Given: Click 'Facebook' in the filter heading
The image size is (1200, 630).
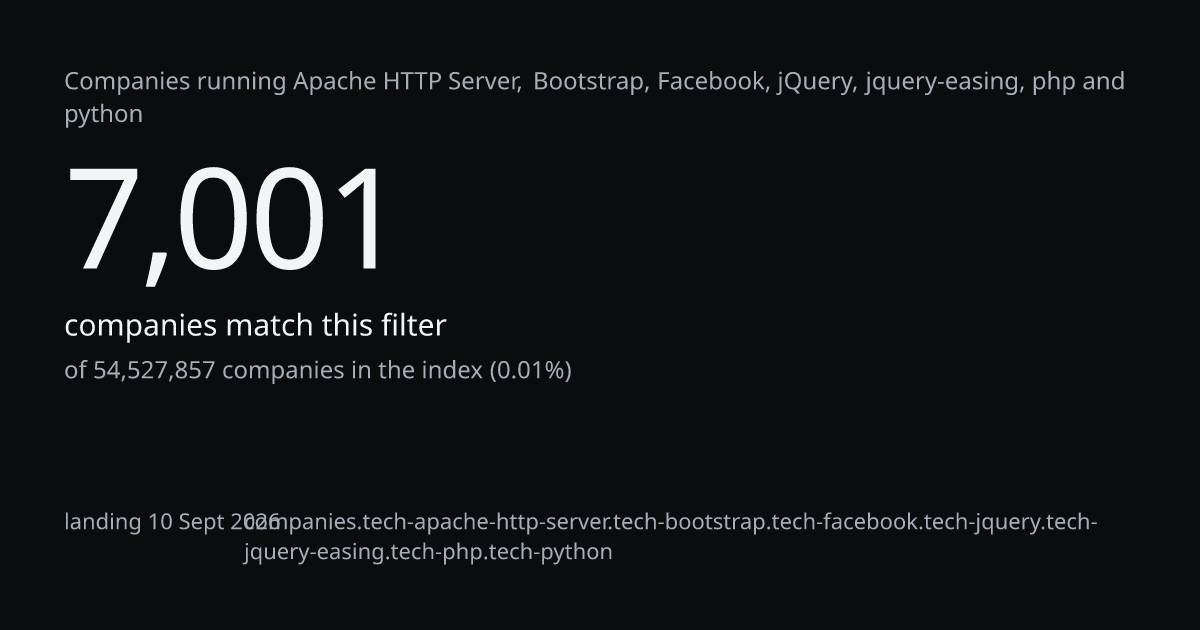Looking at the screenshot, I should pos(713,82).
